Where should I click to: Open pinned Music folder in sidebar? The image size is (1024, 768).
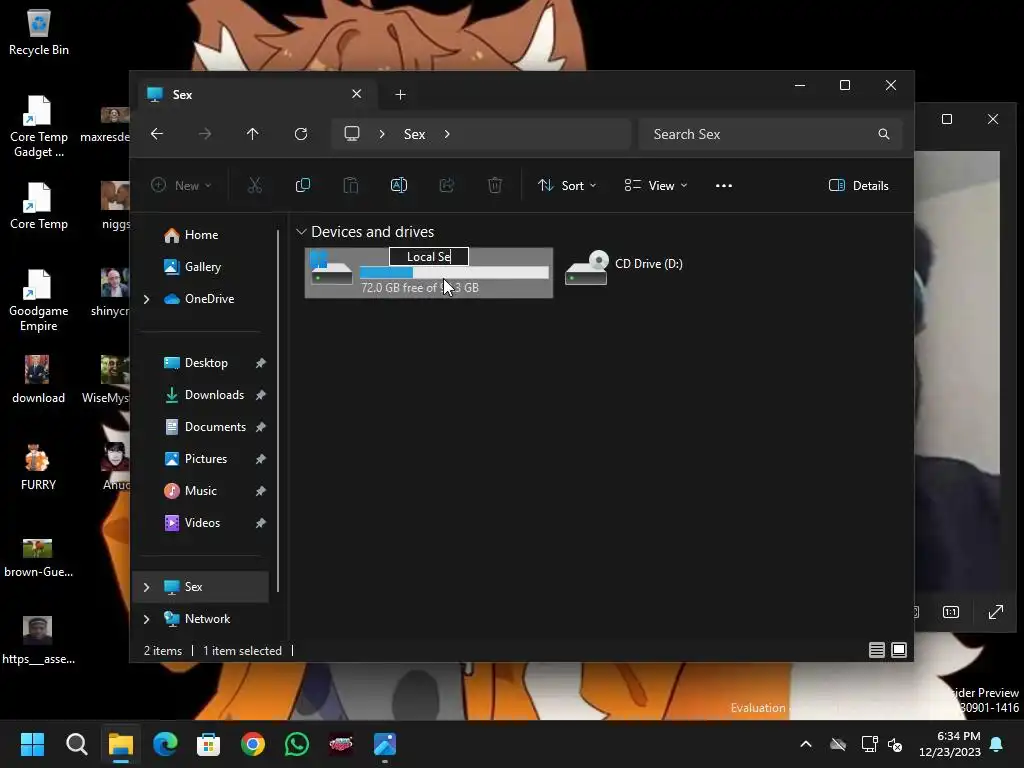click(200, 491)
